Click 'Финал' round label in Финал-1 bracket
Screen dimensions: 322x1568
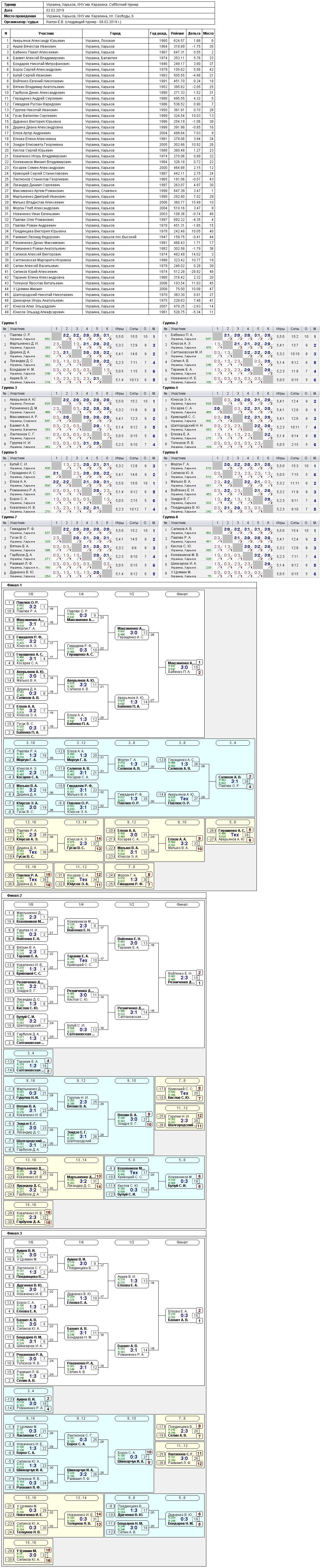pyautogui.click(x=182, y=594)
